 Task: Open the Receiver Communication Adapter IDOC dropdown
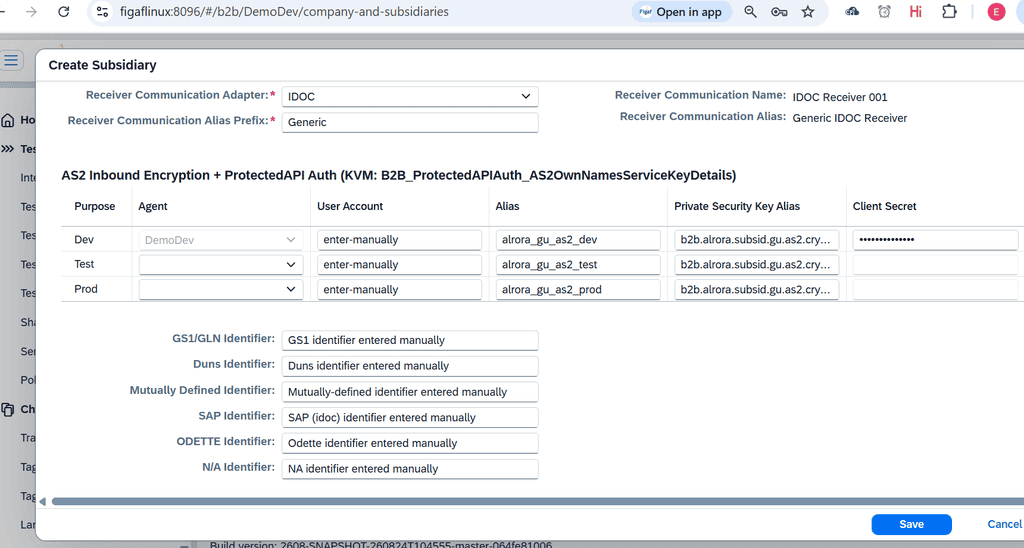click(410, 97)
